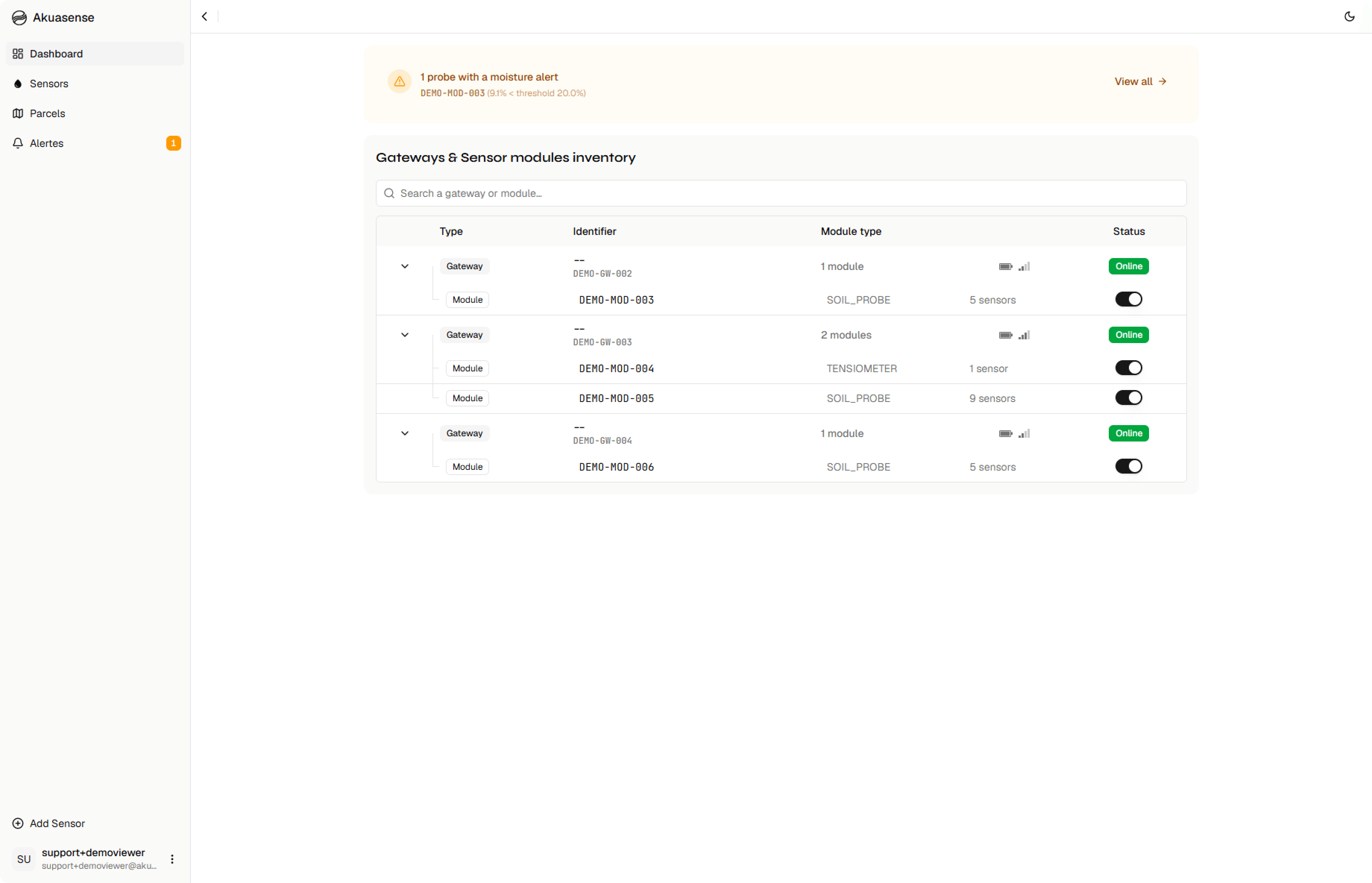The image size is (1372, 883).
Task: Toggle the DEMO-MOD-006 module switch
Action: point(1129,467)
